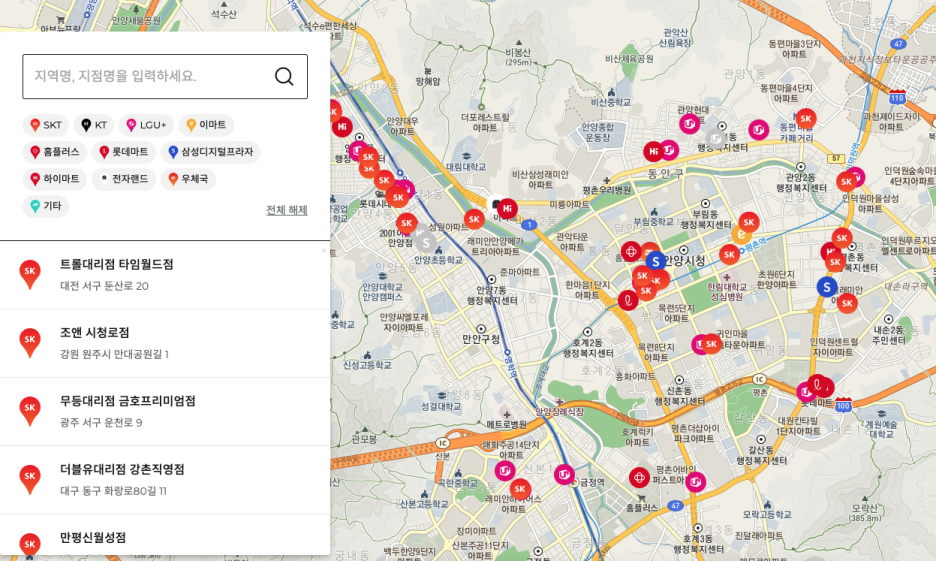Toggle the 하이마트 filter chip
936x561 pixels.
point(55,178)
